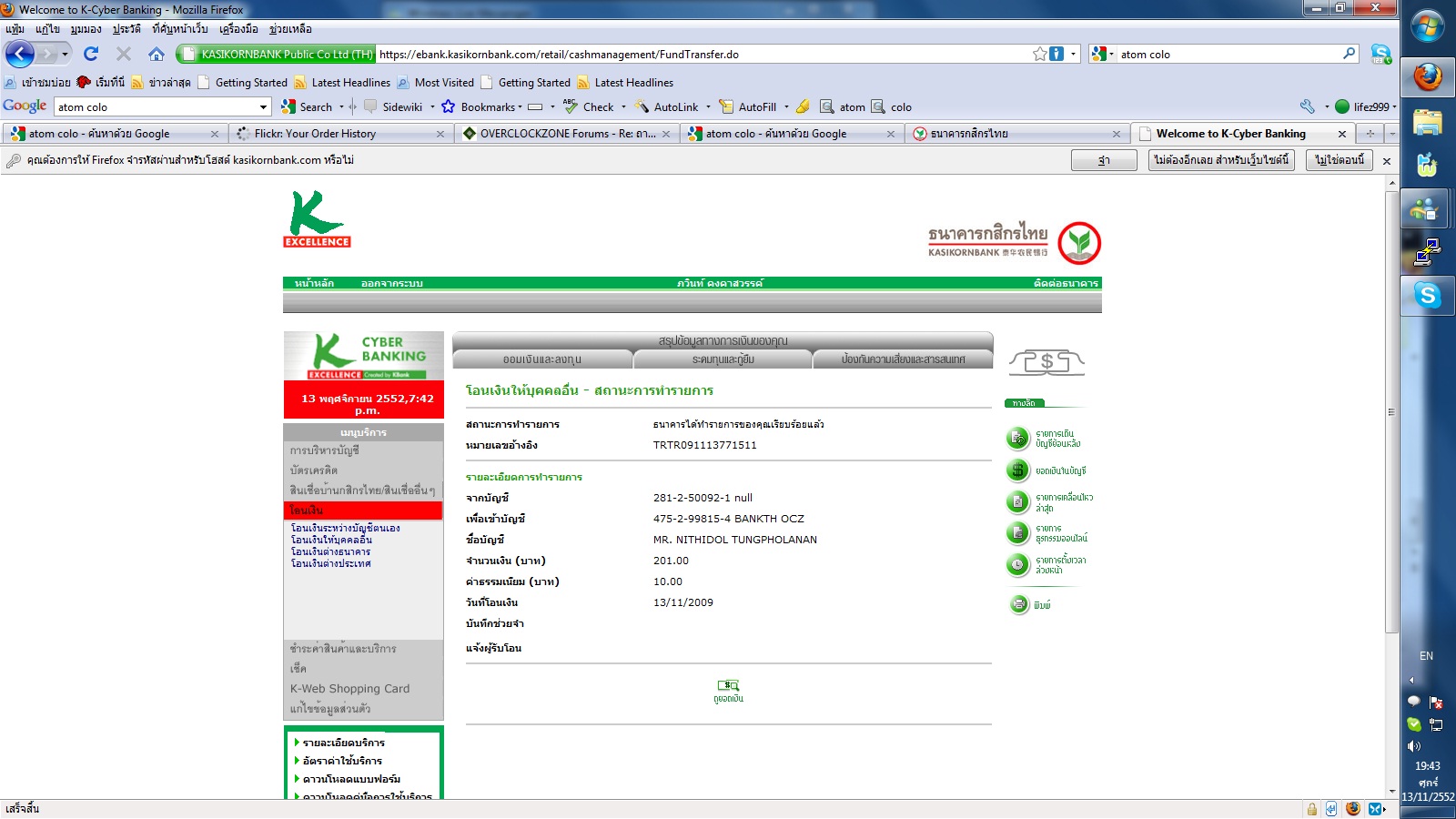Dismiss the password notification bar
This screenshot has width=1456, height=819.
[x=1387, y=161]
